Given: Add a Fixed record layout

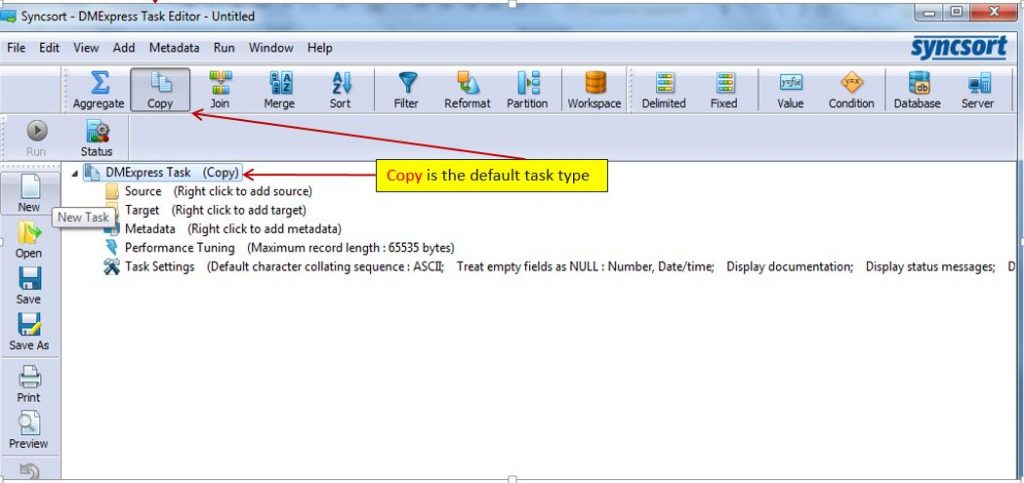Looking at the screenshot, I should (x=724, y=90).
